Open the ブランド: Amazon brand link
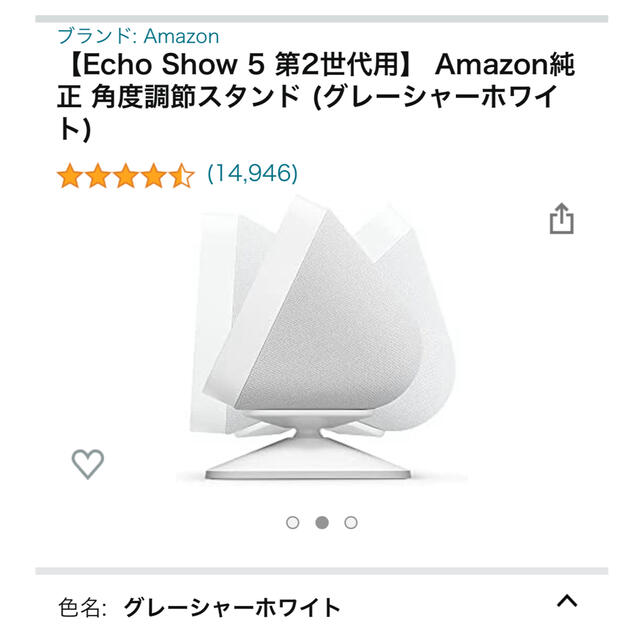The image size is (640, 640). point(138,36)
